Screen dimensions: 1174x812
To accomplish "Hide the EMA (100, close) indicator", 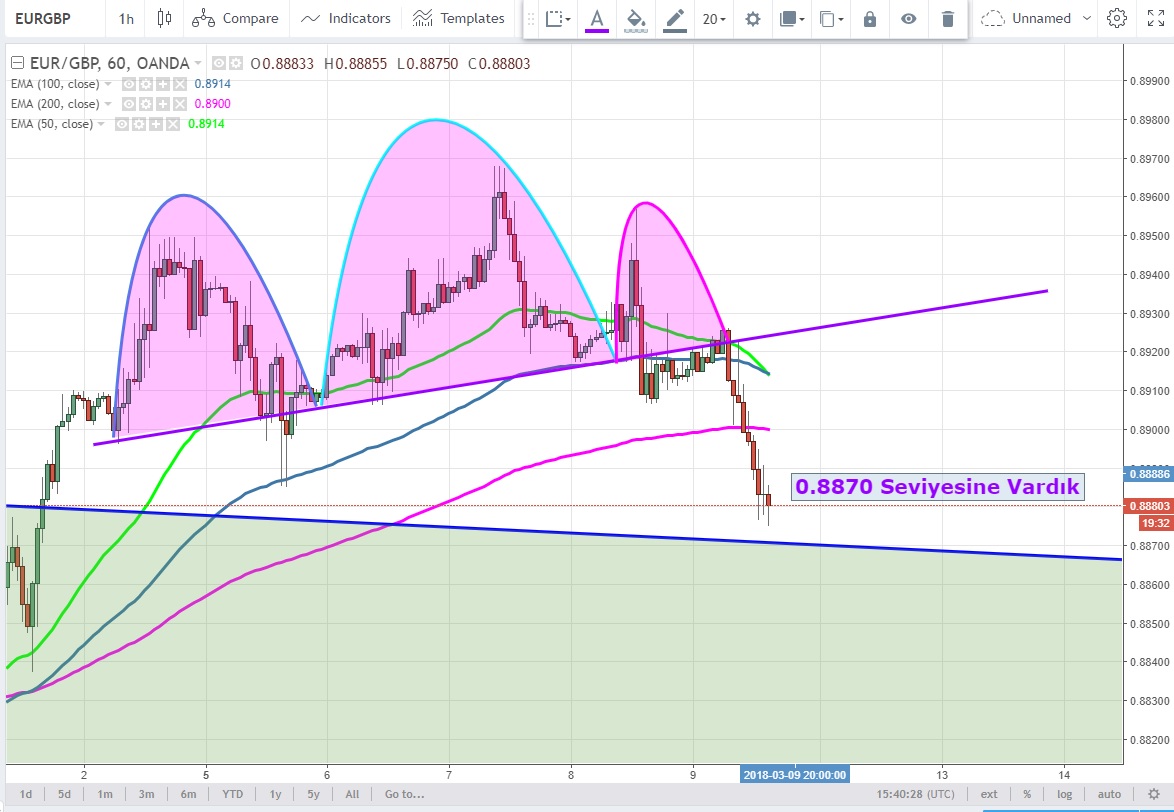I will (x=130, y=84).
